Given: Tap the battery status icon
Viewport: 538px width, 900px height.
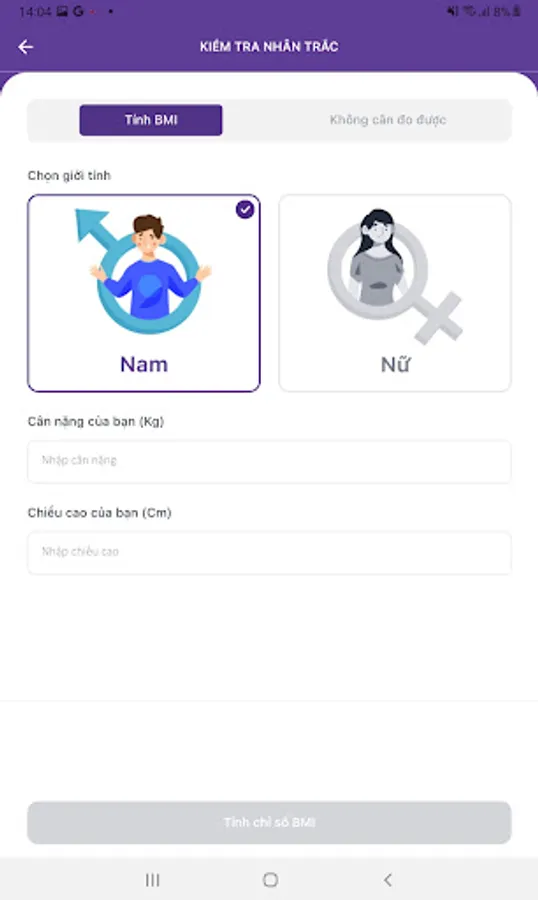Looking at the screenshot, I should point(516,11).
